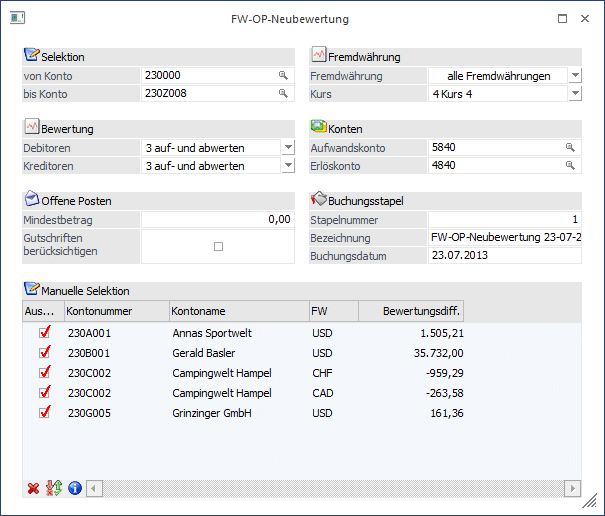605x516 pixels.
Task: Expand the Fremdwährung dropdown
Action: point(574,75)
